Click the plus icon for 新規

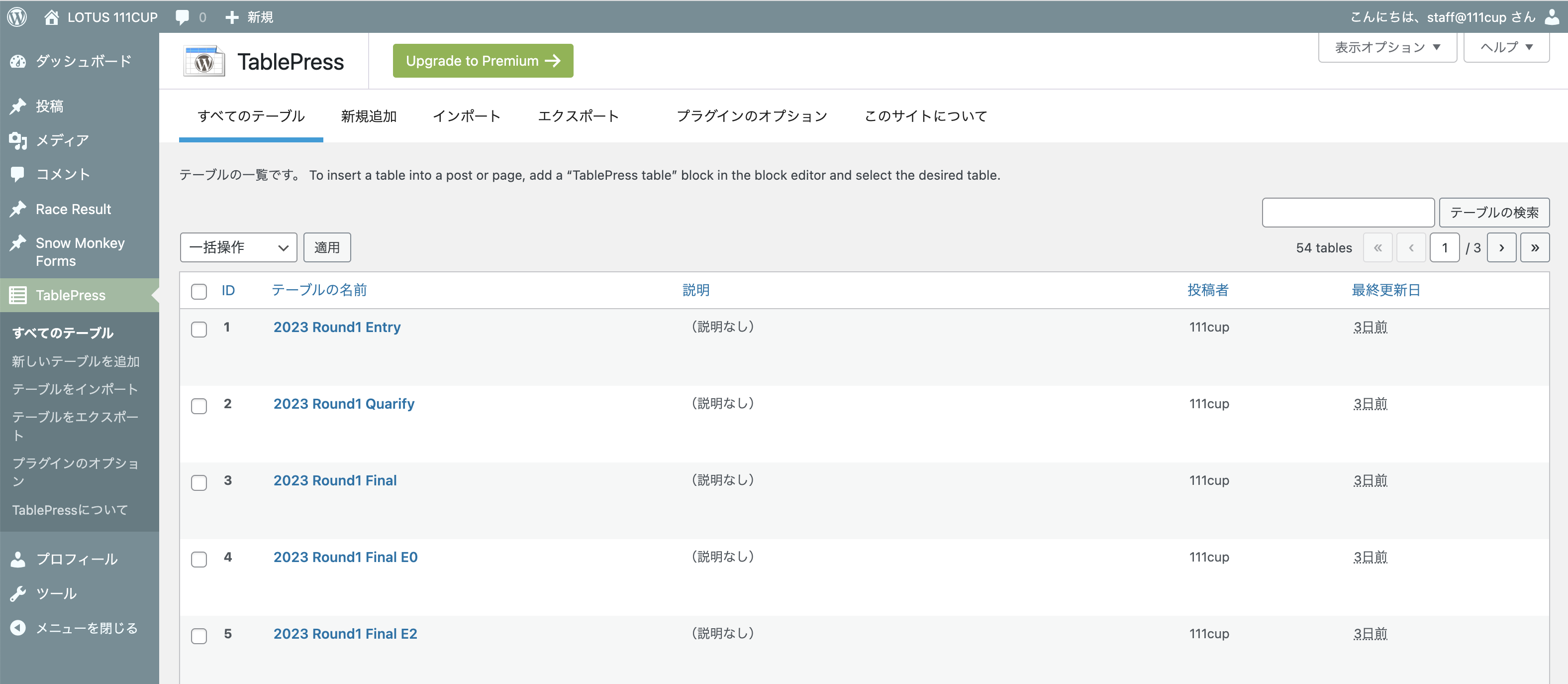click(231, 17)
